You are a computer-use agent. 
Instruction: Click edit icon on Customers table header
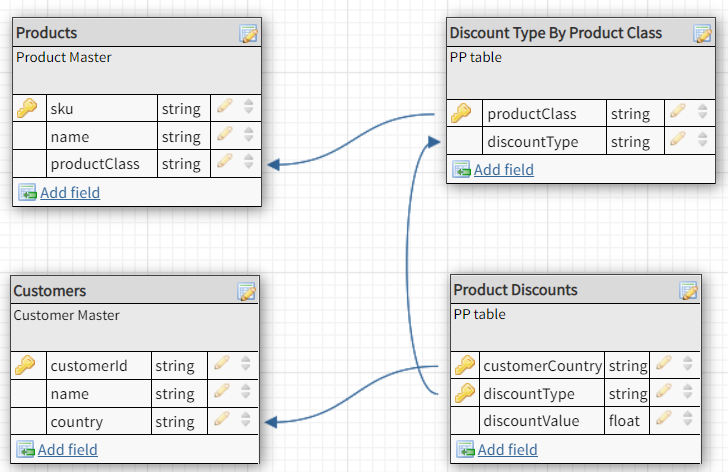point(247,291)
